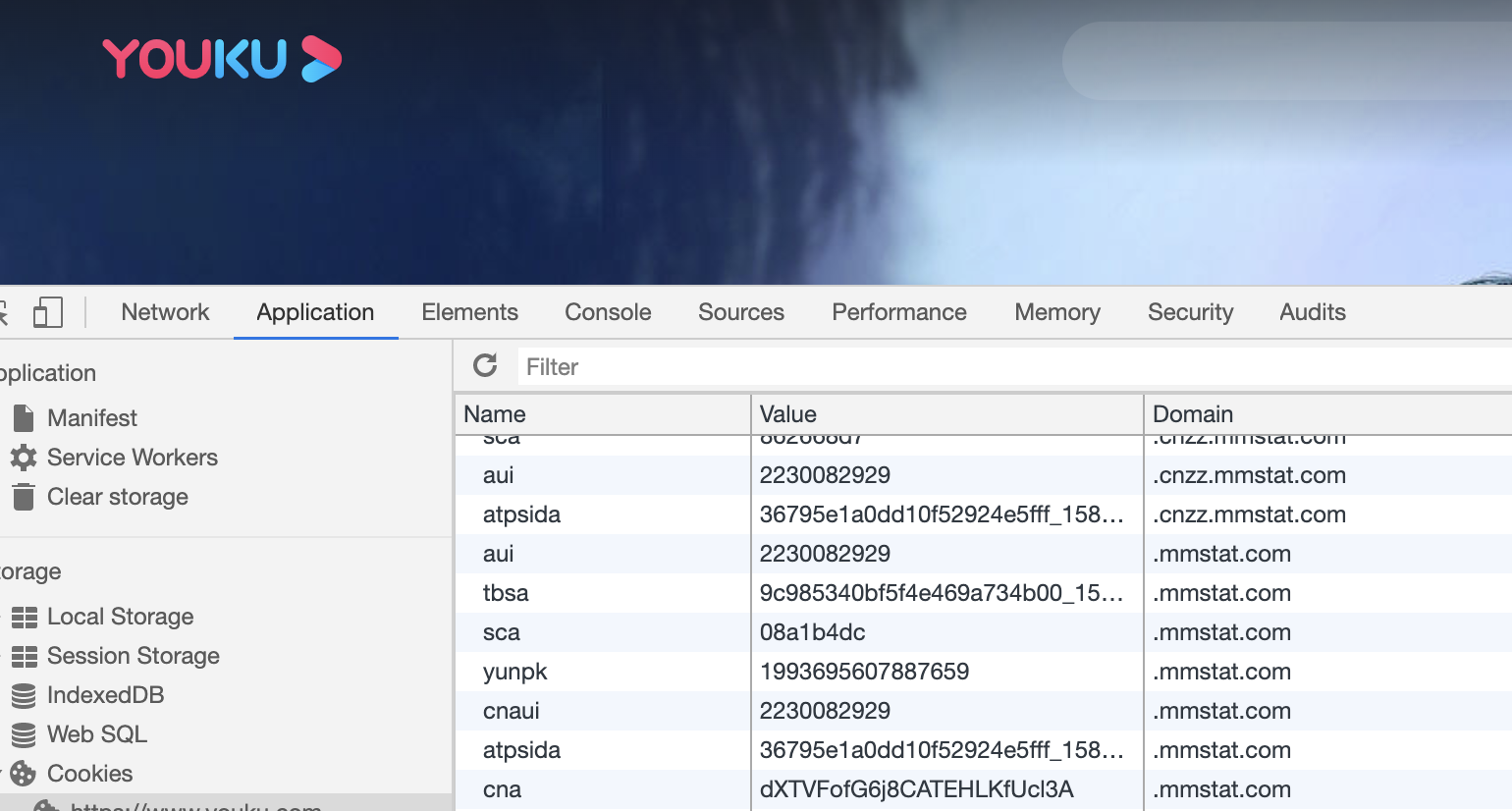Click the Local Storage grid icon
This screenshot has width=1512, height=811.
tap(24, 617)
